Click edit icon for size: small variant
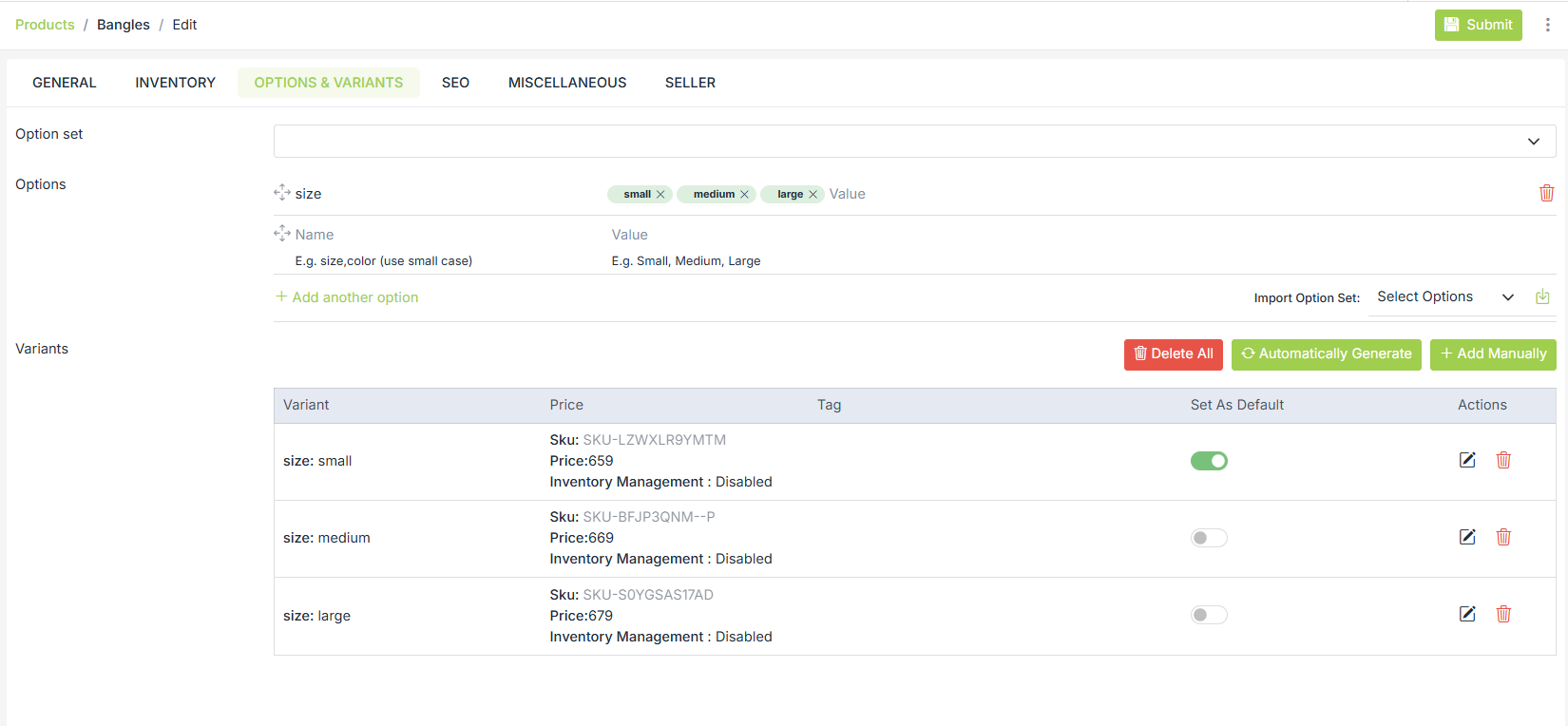Screen dimensions: 1568x726 [x=1467, y=460]
